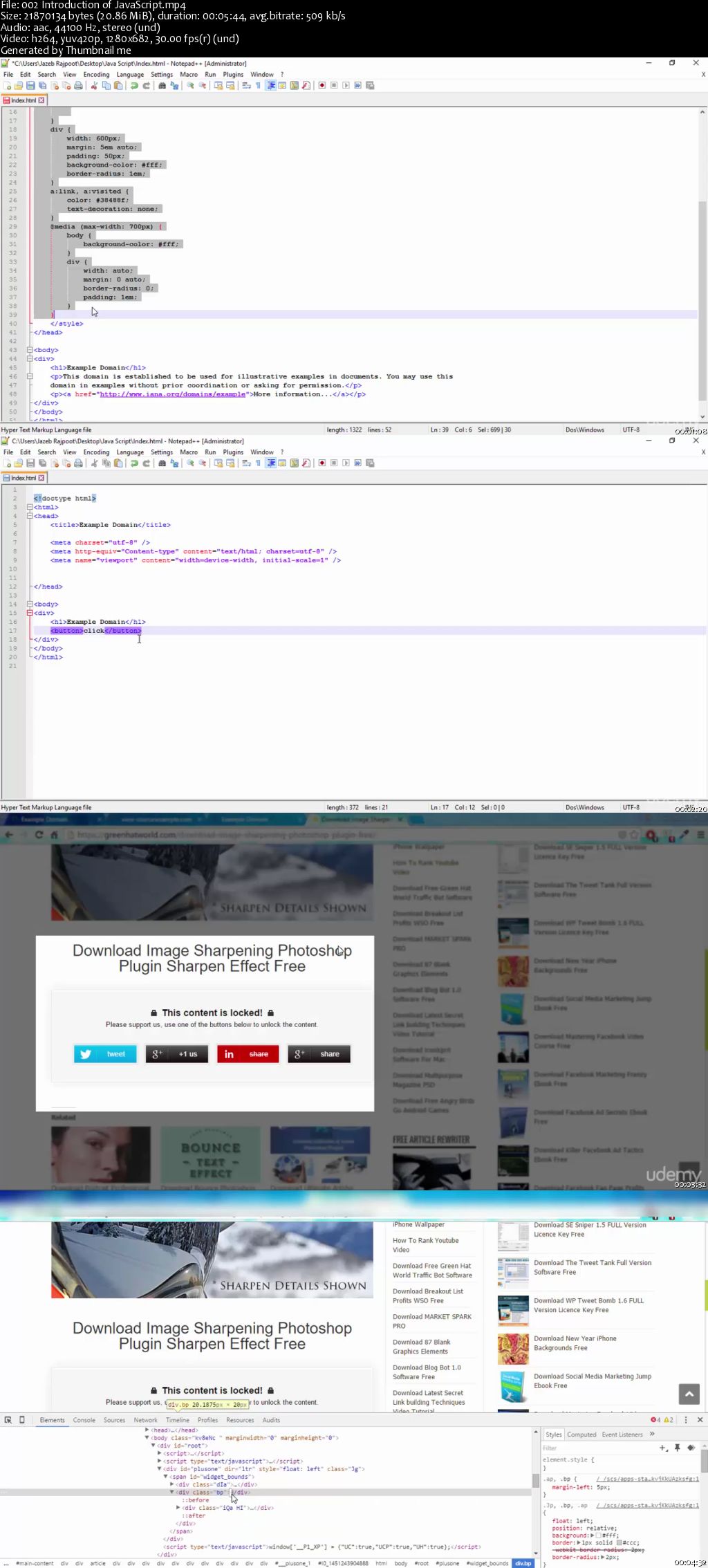This screenshot has width=708, height=1568.
Task: Click Filter field in Styles pane
Action: coord(598,1448)
